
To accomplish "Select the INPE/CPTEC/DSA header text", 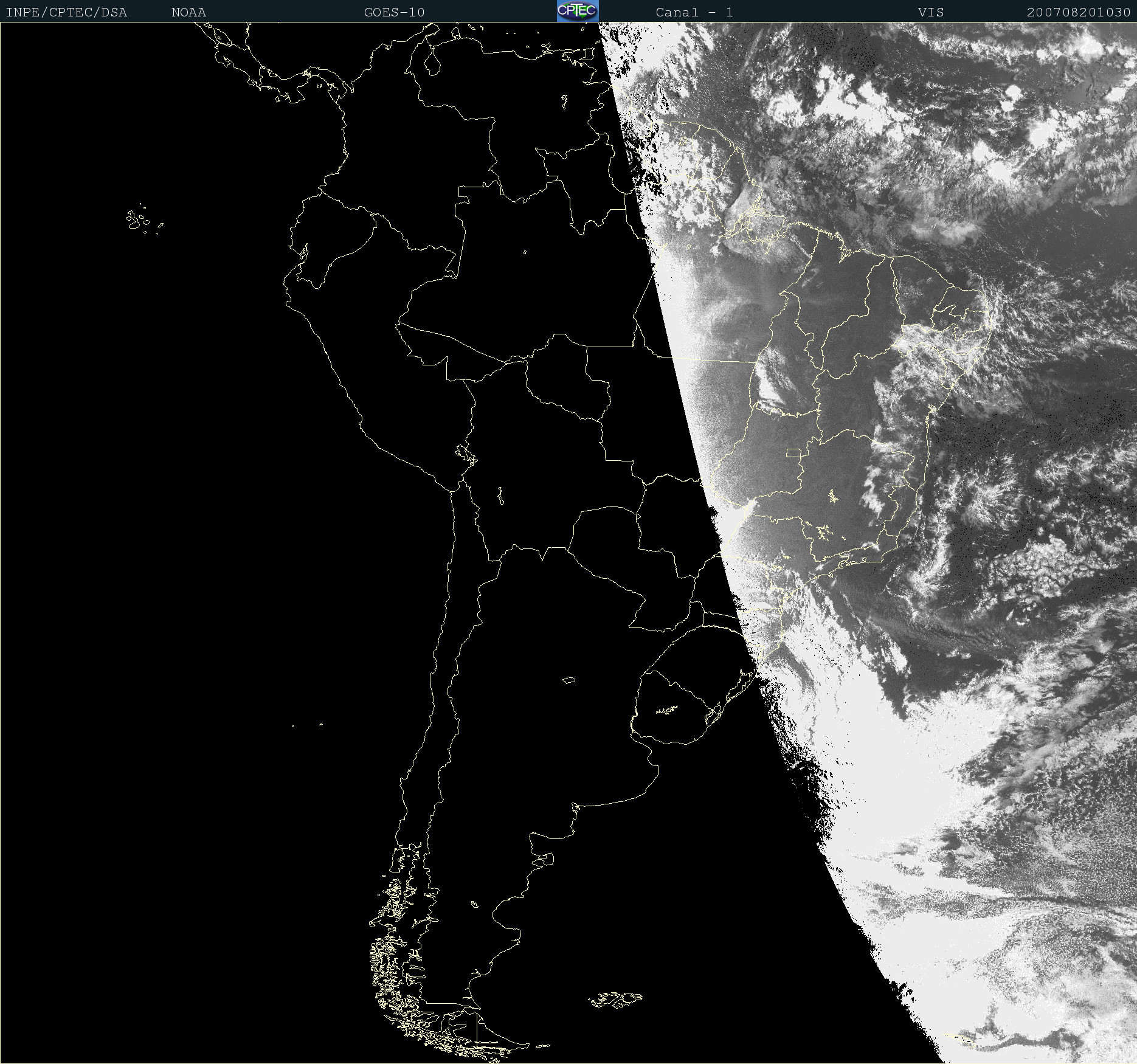I will pyautogui.click(x=66, y=12).
